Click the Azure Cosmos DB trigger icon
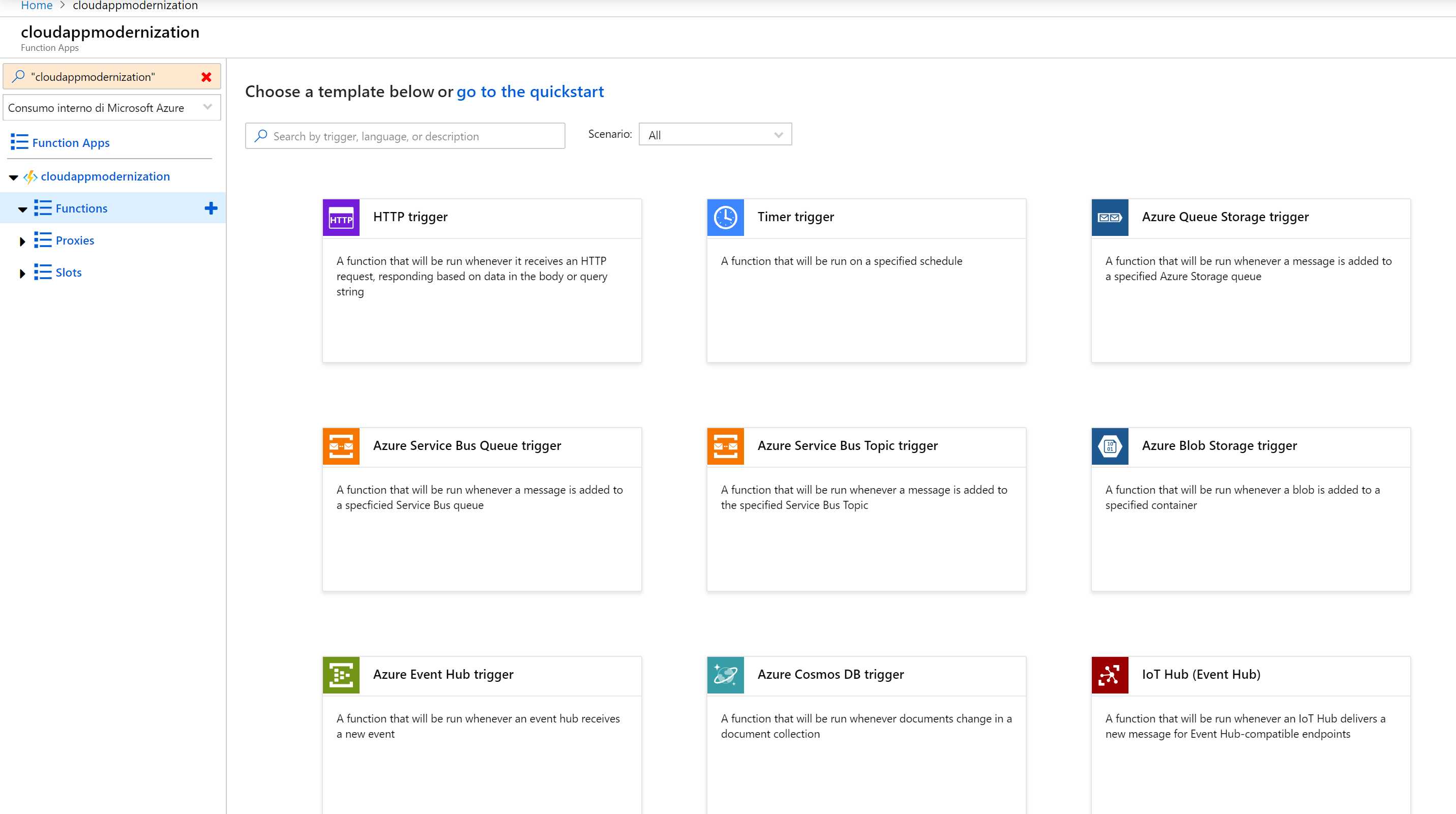 click(x=725, y=675)
